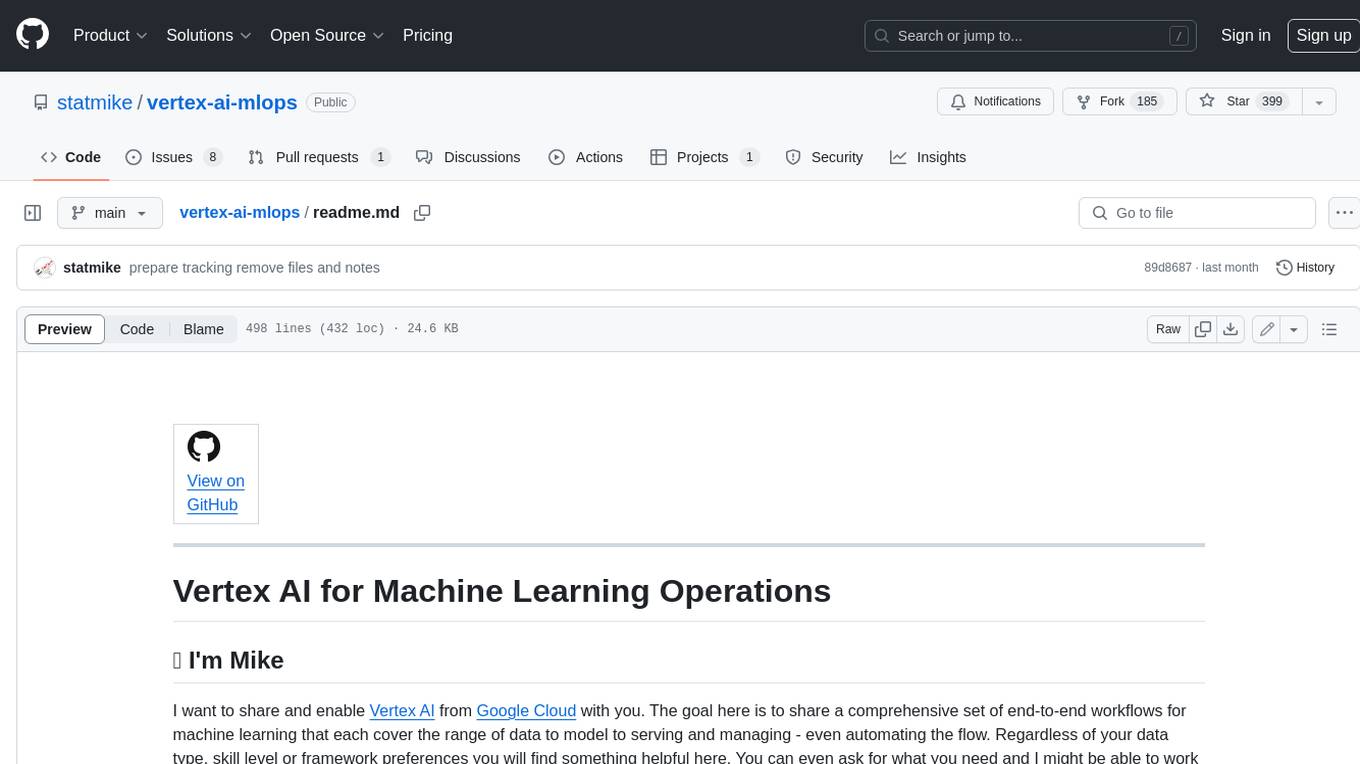Screen dimensions: 1360x764
Task: Select the Preview view
Action: click(x=65, y=329)
